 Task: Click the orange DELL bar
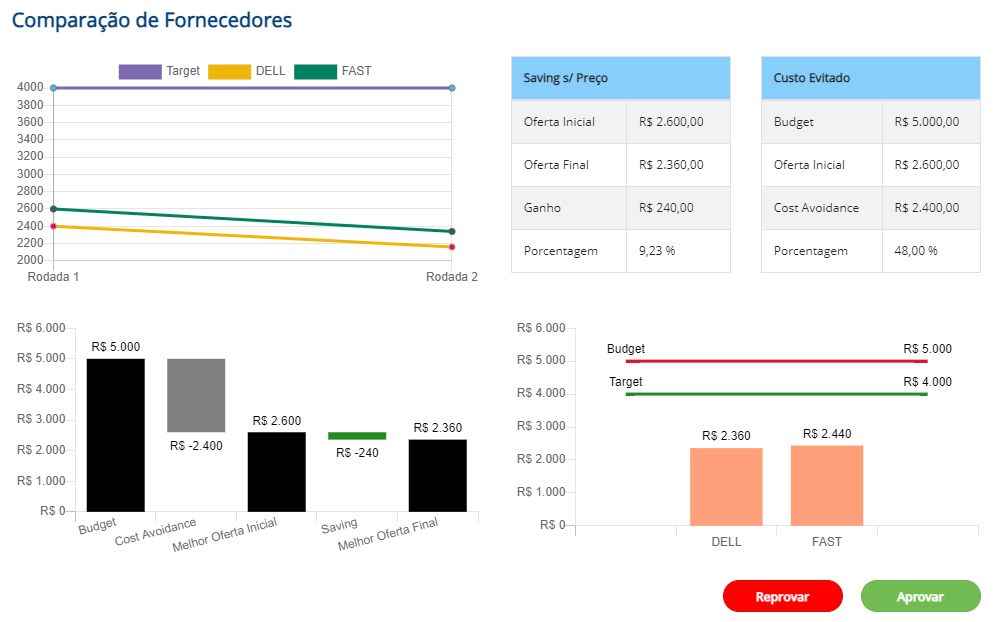point(726,487)
